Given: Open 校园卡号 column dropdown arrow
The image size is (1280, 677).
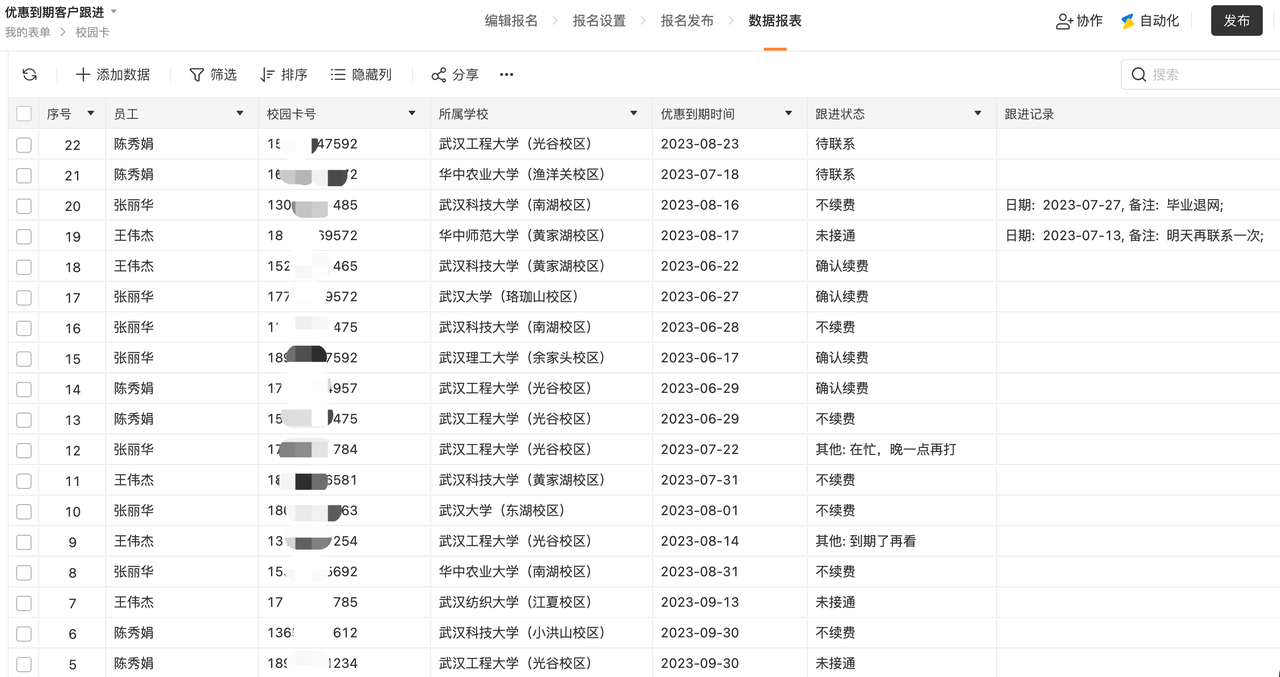Looking at the screenshot, I should point(412,114).
